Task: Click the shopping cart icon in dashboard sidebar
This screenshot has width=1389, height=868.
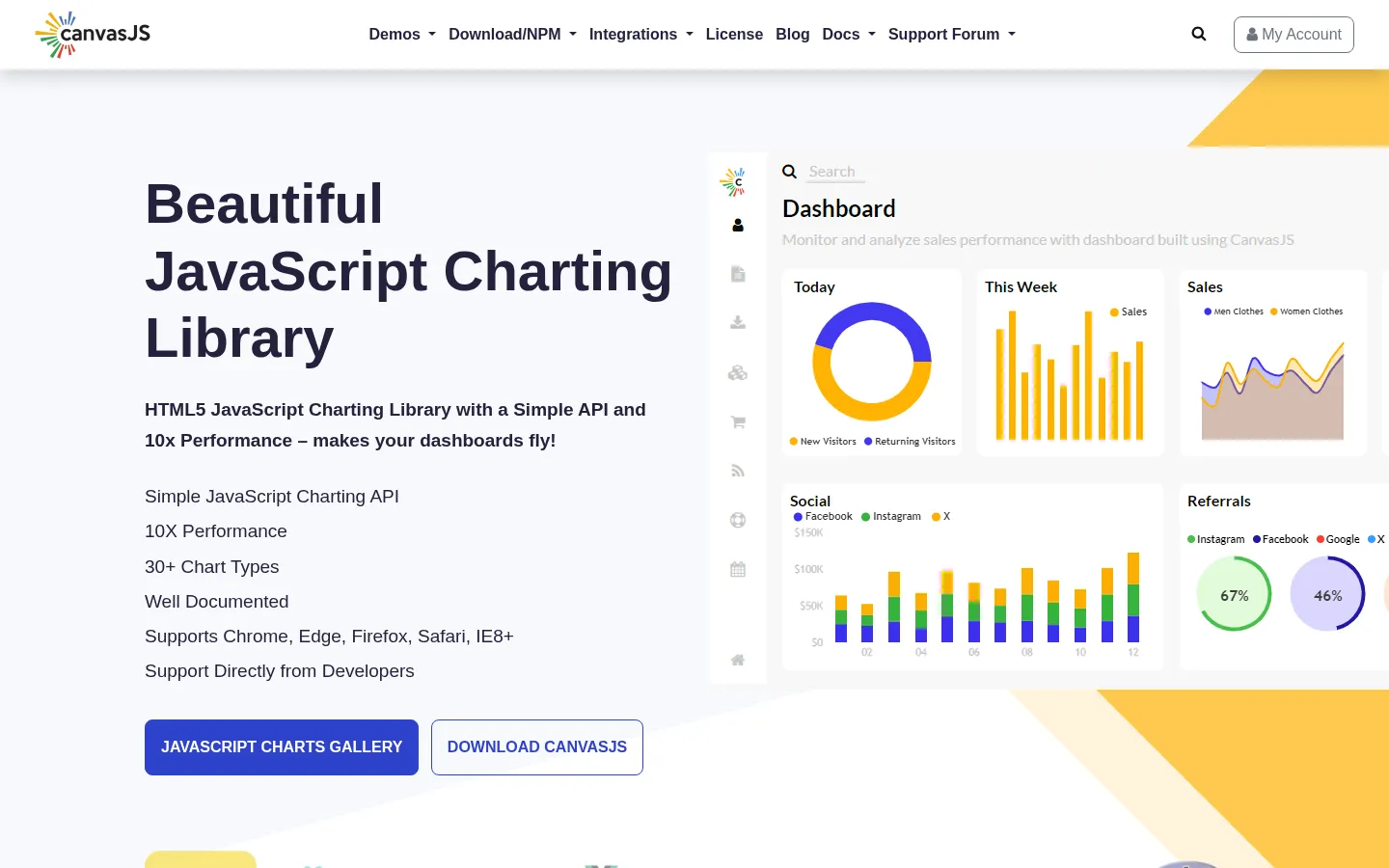Action: point(738,421)
